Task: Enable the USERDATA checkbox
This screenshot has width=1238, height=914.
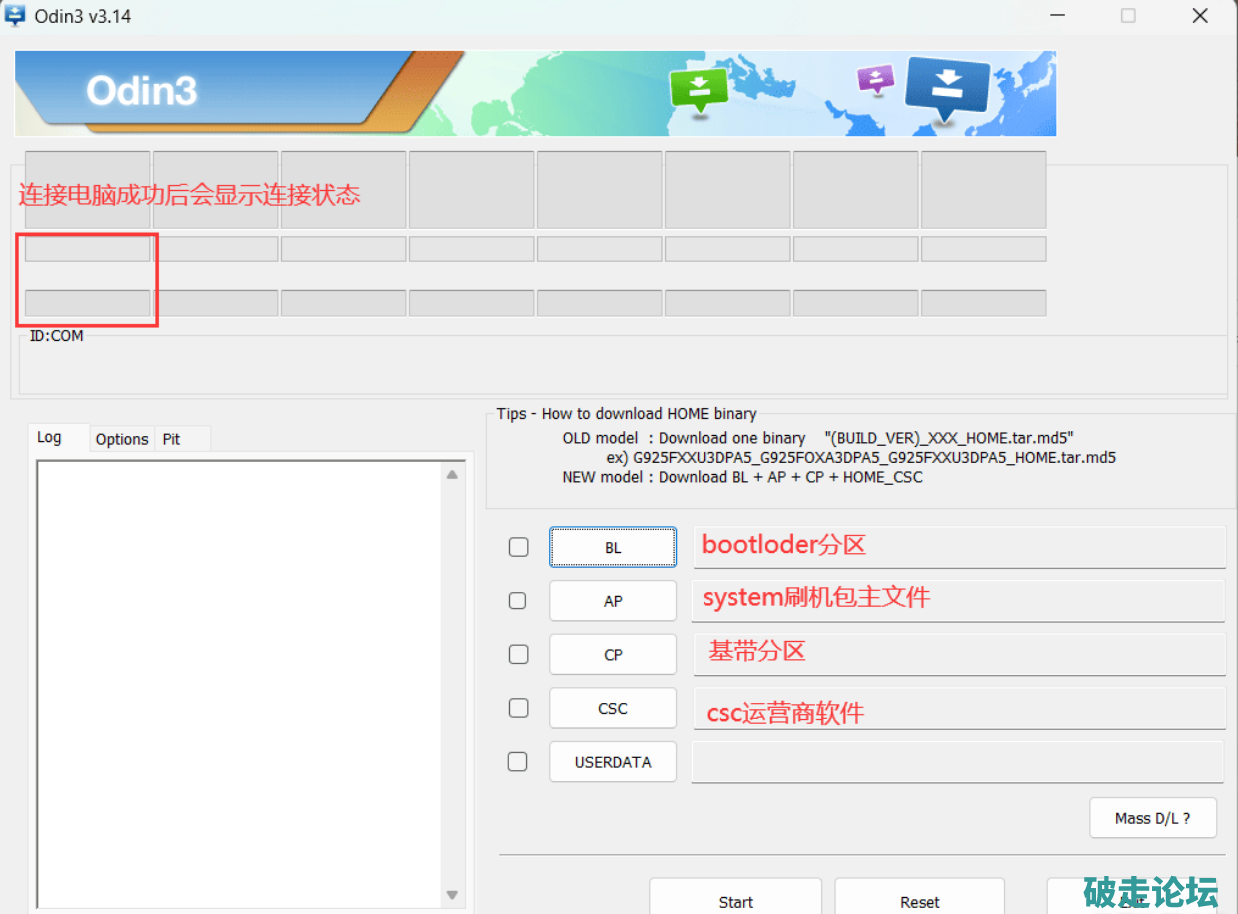Action: click(x=517, y=761)
